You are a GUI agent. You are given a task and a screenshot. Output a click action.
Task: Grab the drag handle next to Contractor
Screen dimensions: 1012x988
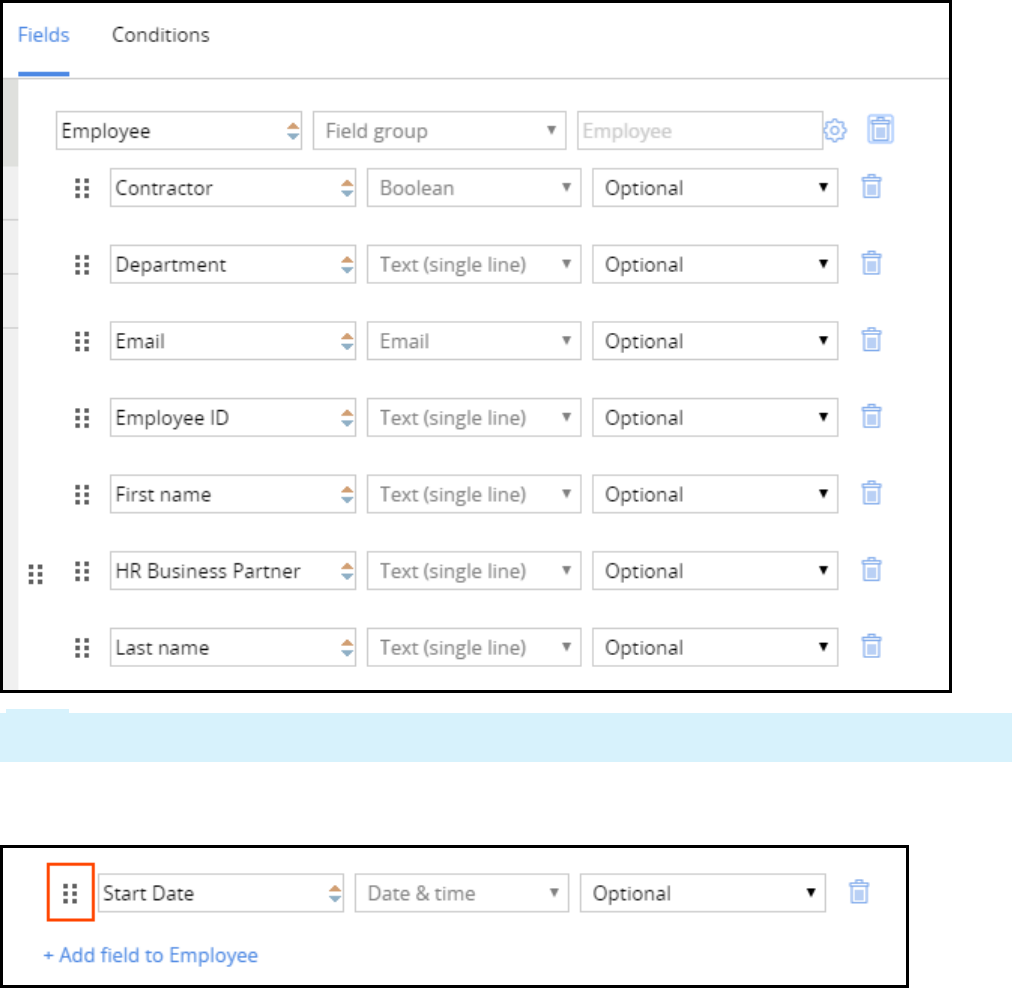click(x=83, y=188)
